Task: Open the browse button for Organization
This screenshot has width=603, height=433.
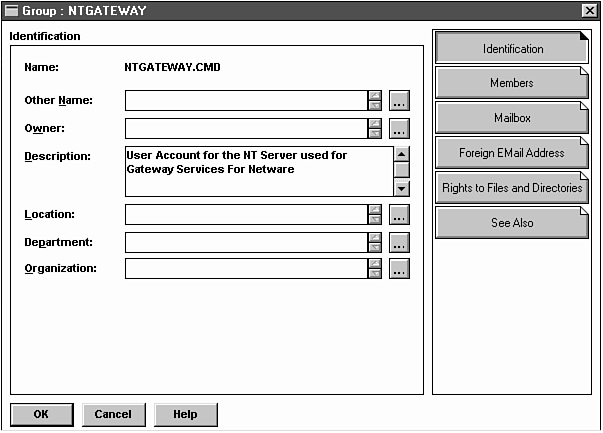Action: click(x=399, y=269)
